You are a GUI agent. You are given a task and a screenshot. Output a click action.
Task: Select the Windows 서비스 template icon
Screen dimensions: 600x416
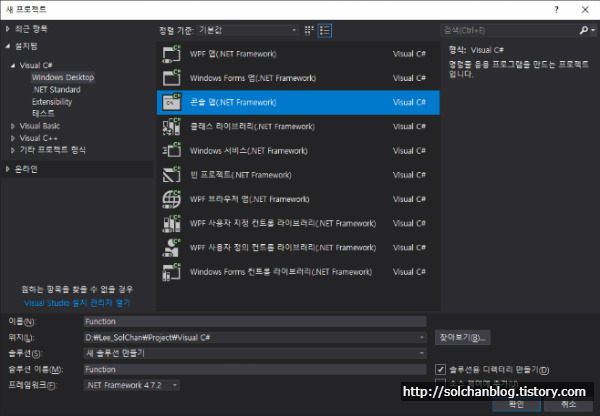click(x=171, y=151)
